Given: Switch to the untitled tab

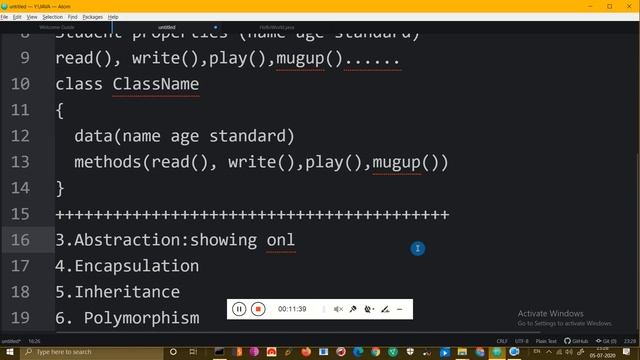Looking at the screenshot, I should click(x=167, y=27).
